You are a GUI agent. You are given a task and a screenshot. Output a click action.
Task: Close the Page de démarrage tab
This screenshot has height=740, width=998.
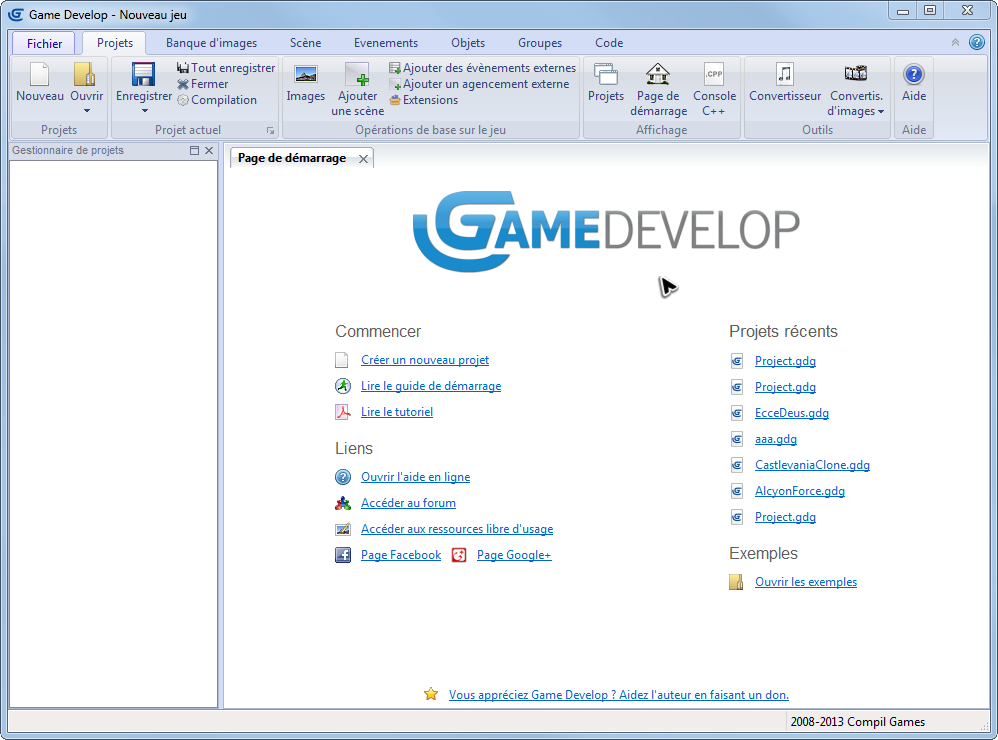point(363,159)
